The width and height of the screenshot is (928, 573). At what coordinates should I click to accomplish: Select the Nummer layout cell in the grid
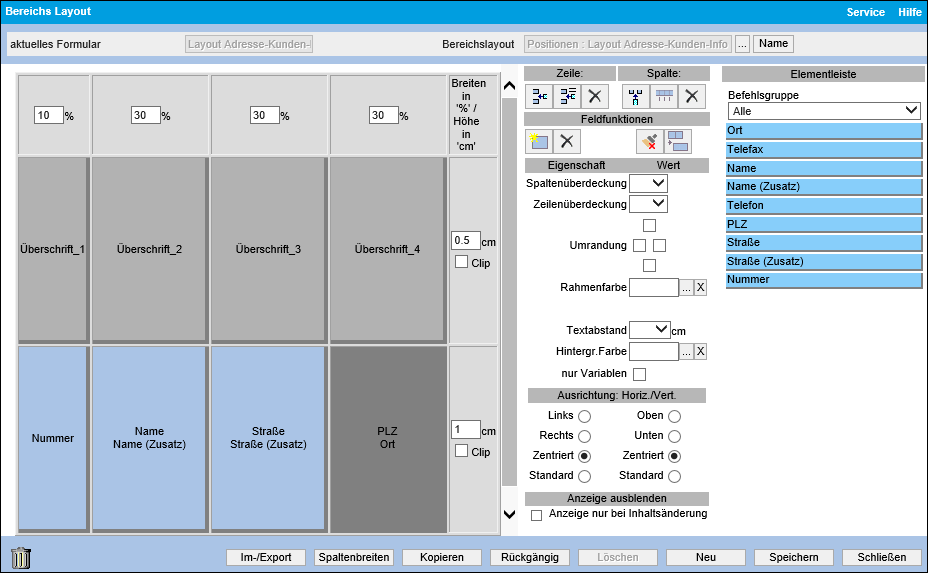pyautogui.click(x=53, y=438)
